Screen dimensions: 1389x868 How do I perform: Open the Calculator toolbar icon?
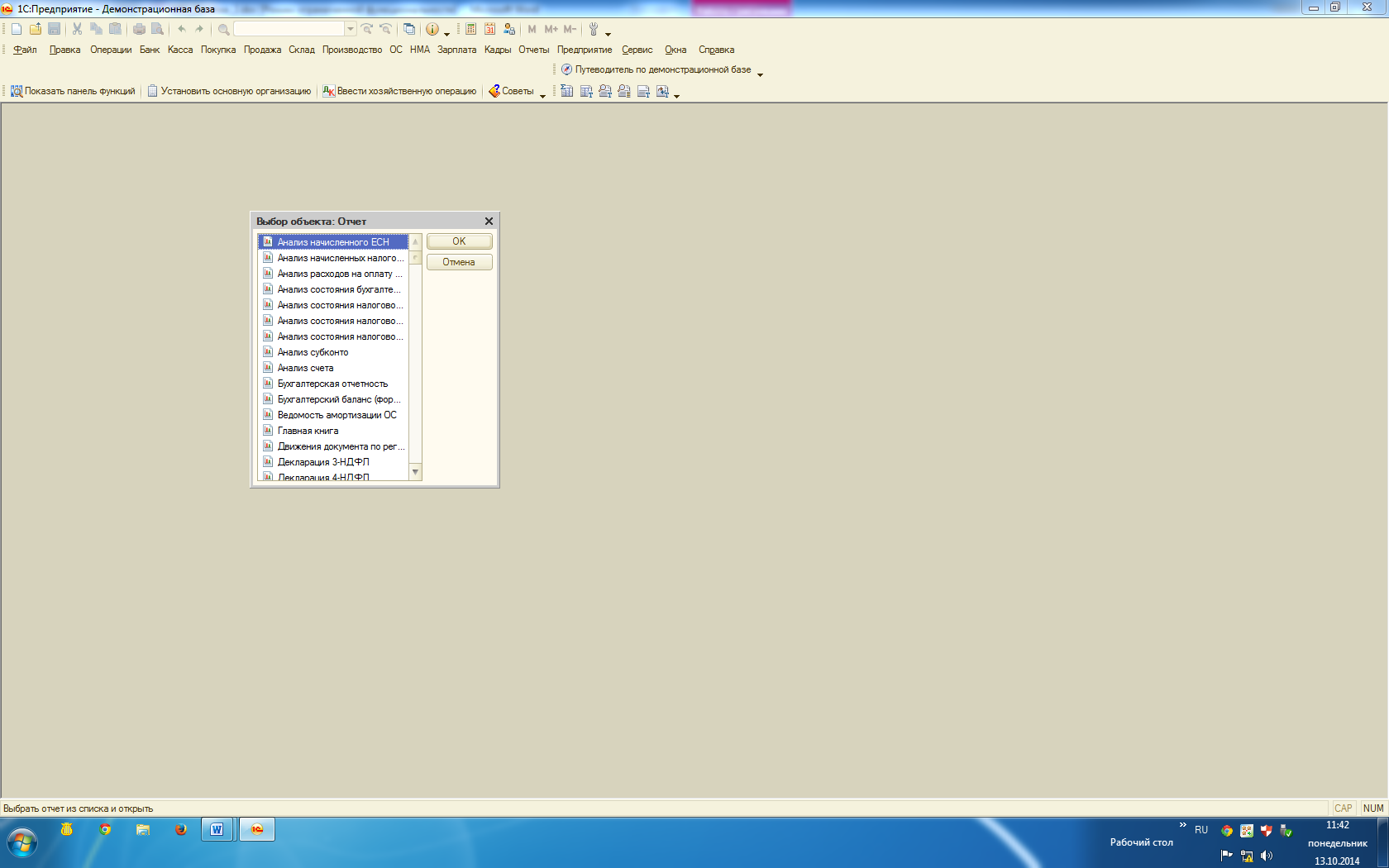[x=470, y=29]
